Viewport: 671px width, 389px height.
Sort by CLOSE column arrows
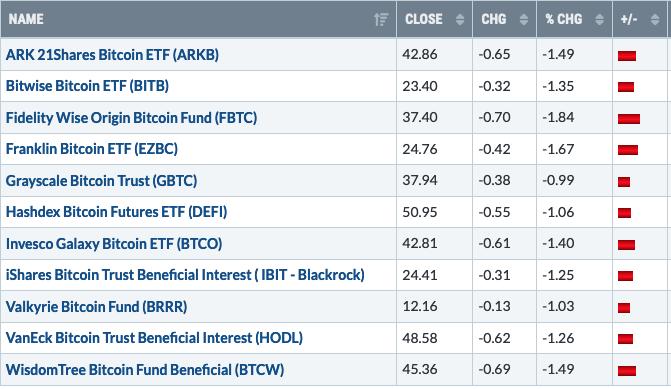click(x=460, y=19)
